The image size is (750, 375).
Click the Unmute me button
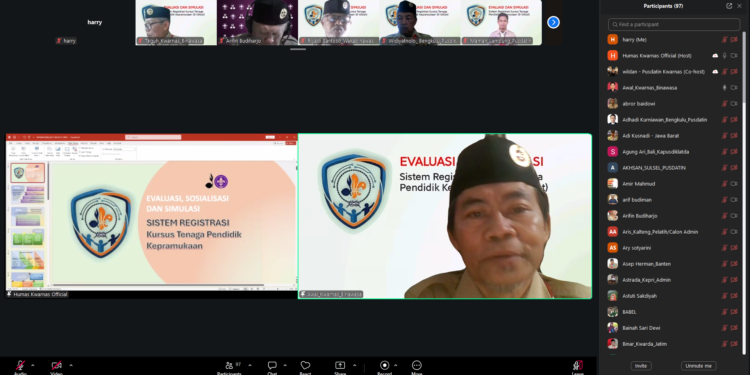(698, 366)
